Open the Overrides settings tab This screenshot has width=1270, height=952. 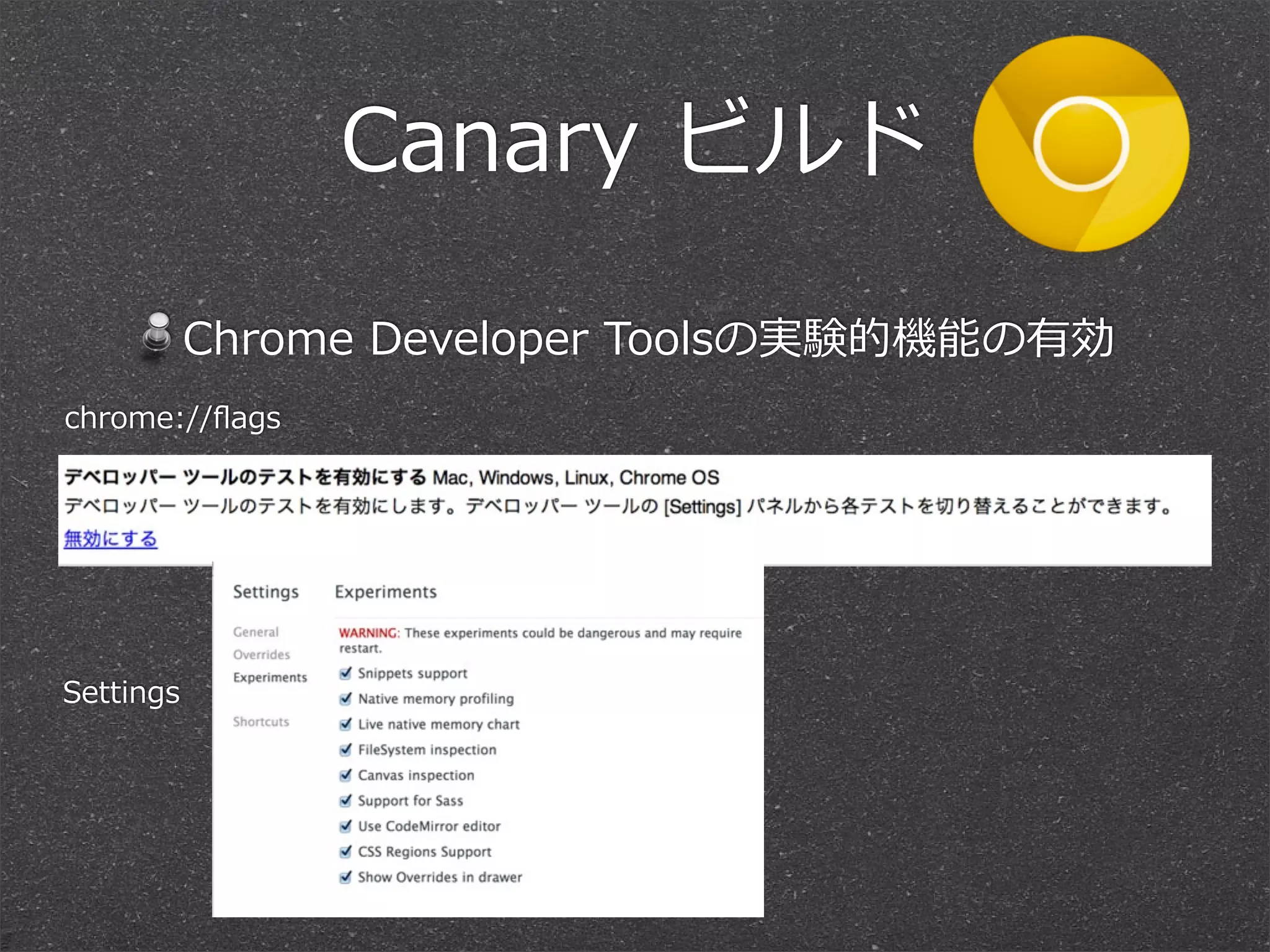pyautogui.click(x=262, y=654)
